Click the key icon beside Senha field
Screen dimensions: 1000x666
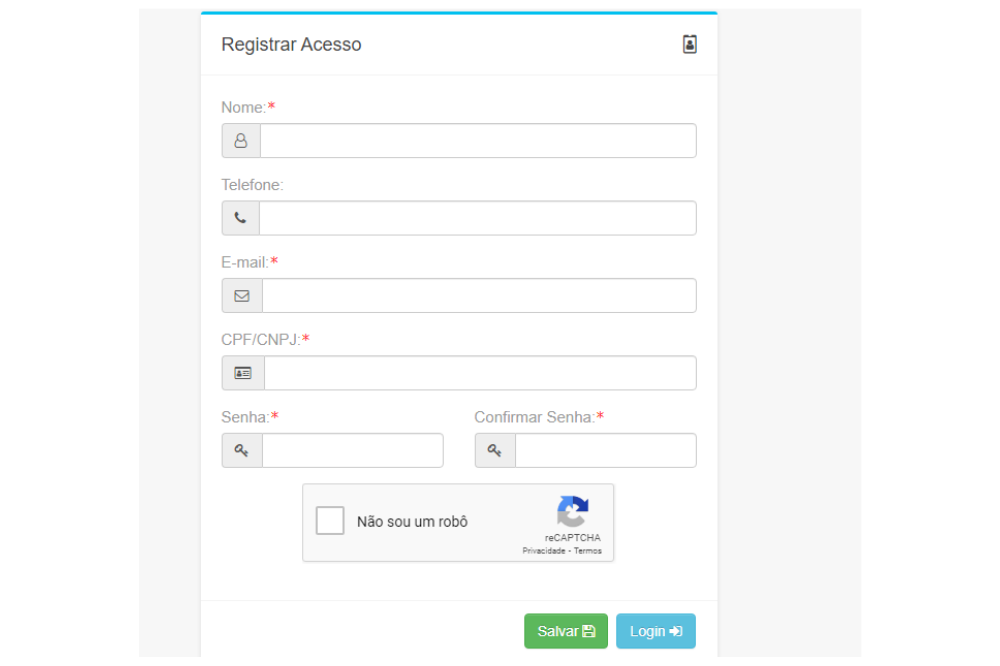pyautogui.click(x=242, y=451)
